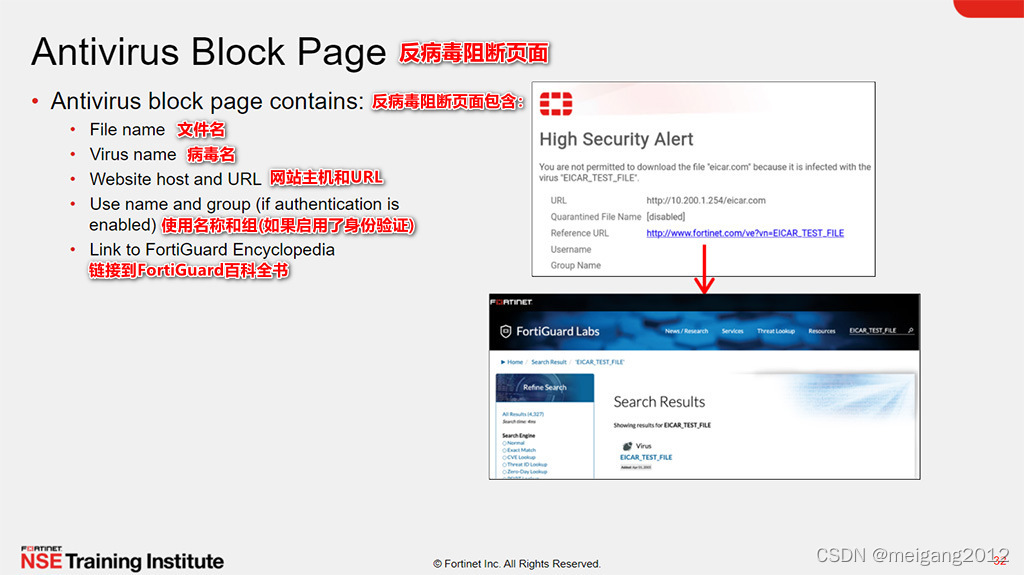
Task: Click the Fortinet red logo in alert page
Action: click(x=556, y=104)
